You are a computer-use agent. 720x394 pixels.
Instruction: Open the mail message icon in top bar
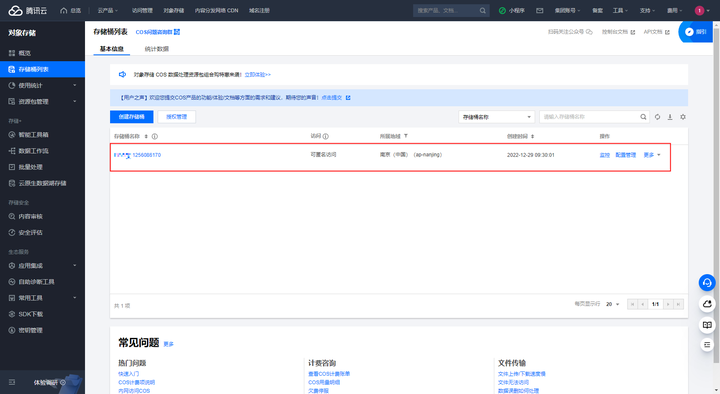coord(540,11)
